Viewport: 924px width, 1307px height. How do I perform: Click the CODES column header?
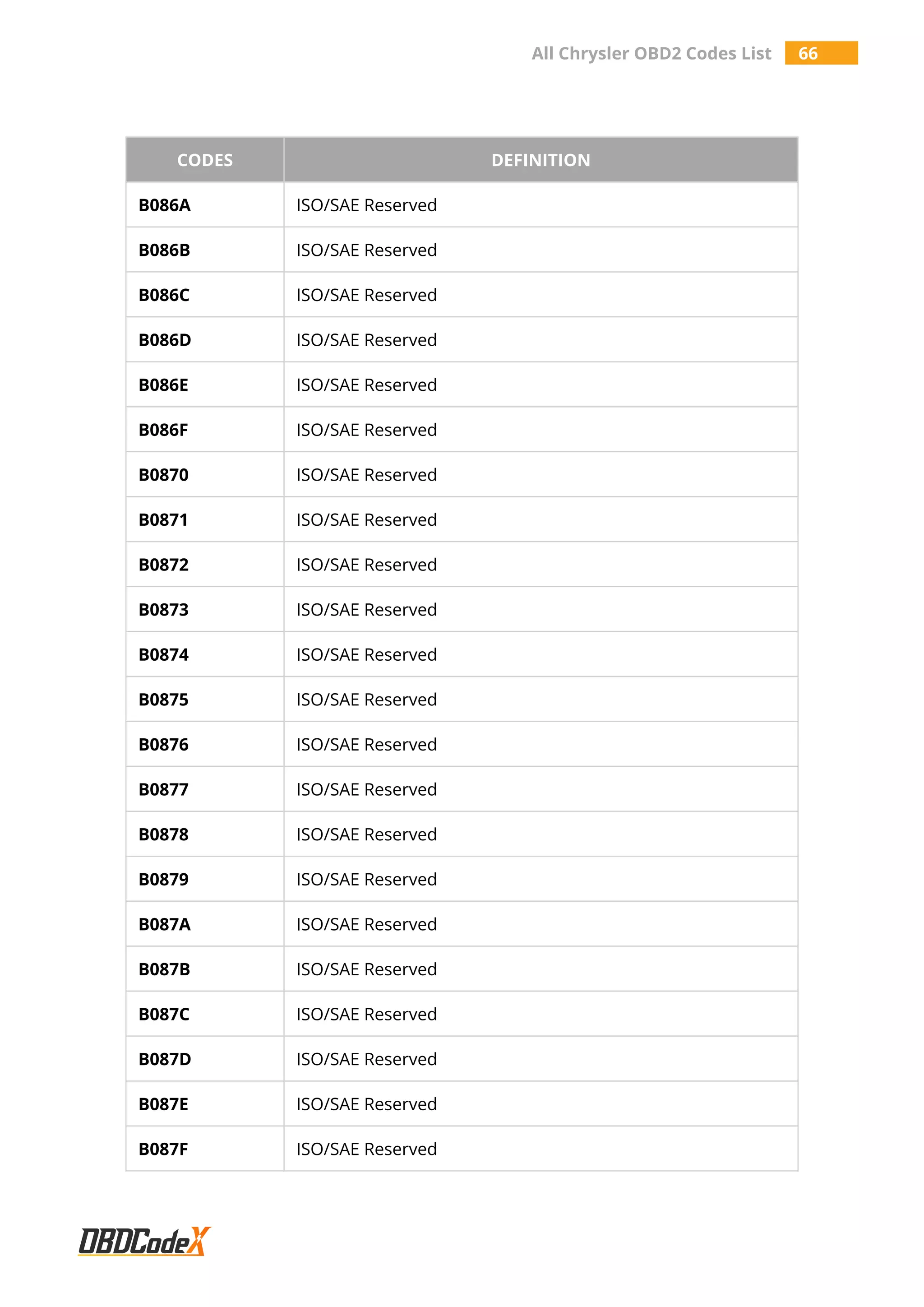[205, 160]
